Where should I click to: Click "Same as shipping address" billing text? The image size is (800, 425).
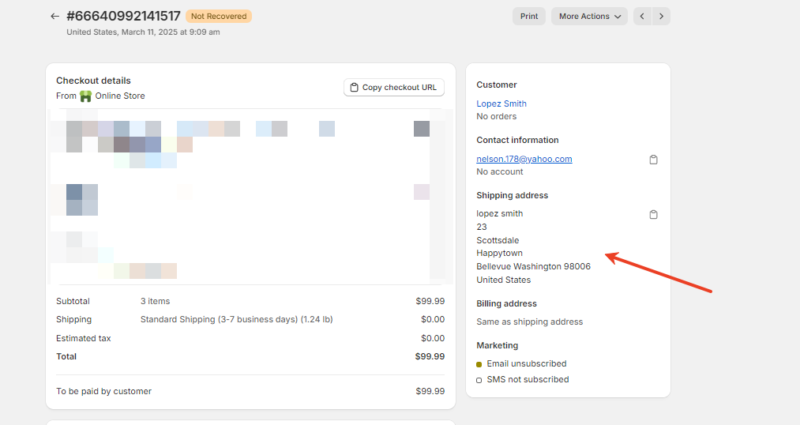(x=529, y=322)
